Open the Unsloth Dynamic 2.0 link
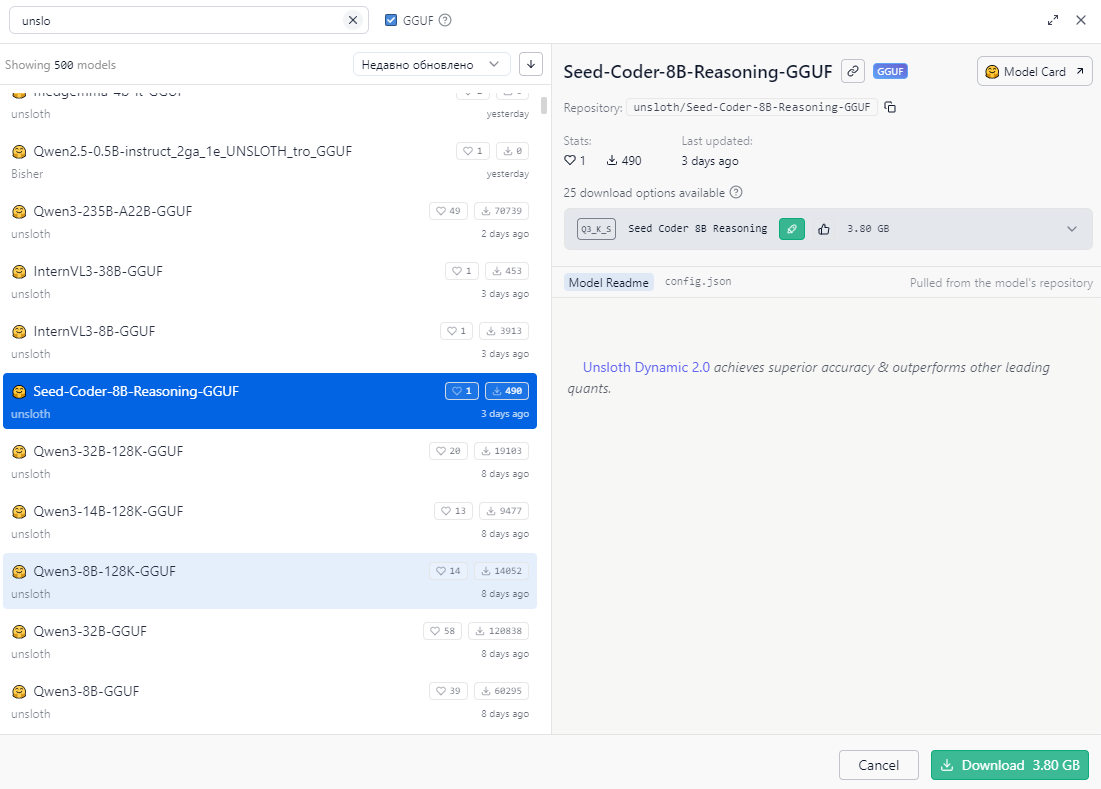 coord(646,367)
